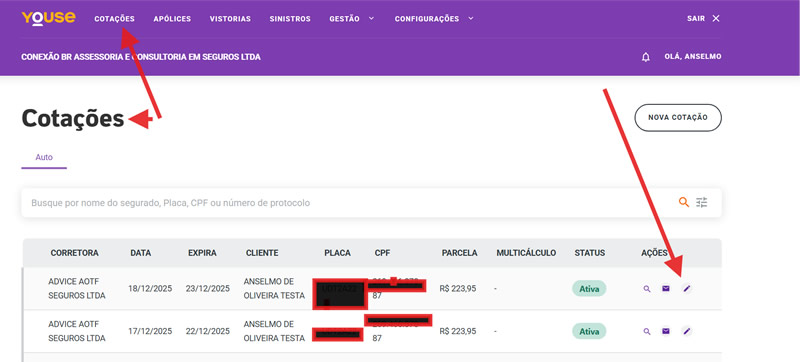800x362 pixels.
Task: Click Advice AOTF Seguros in 17/12/2025 row
Action: click(x=77, y=331)
